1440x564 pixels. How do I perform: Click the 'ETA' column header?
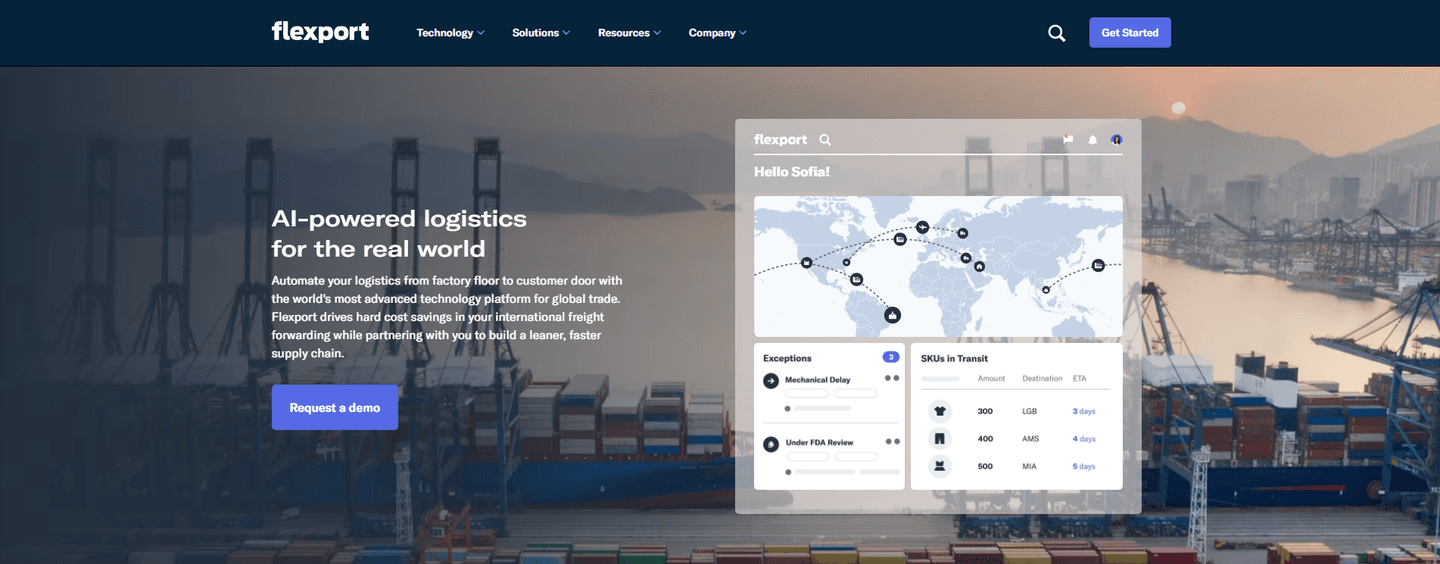click(x=1080, y=379)
